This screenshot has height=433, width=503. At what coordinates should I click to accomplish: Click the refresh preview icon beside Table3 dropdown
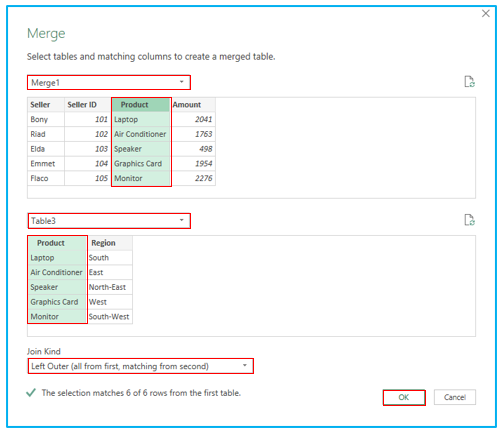[469, 220]
